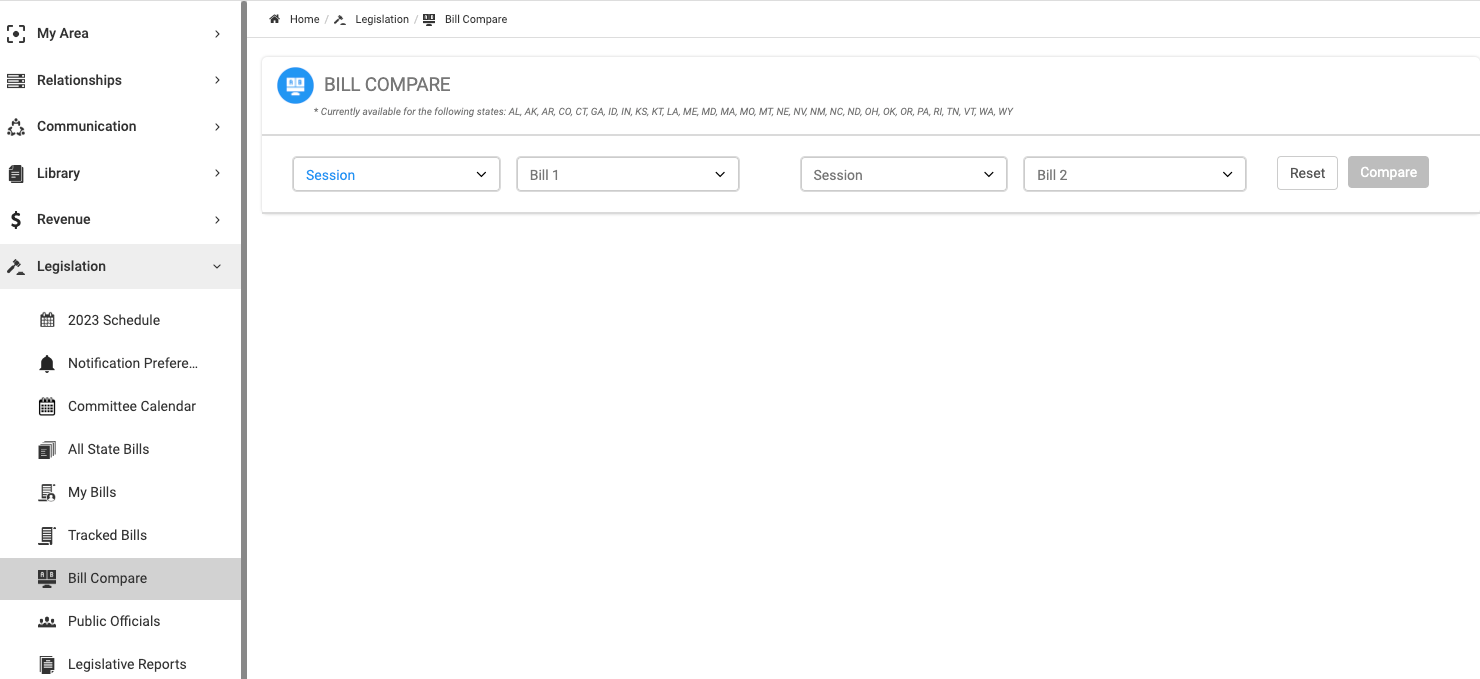1480x679 pixels.
Task: Click the Bill Compare breadcrumb monitor icon
Action: point(429,19)
